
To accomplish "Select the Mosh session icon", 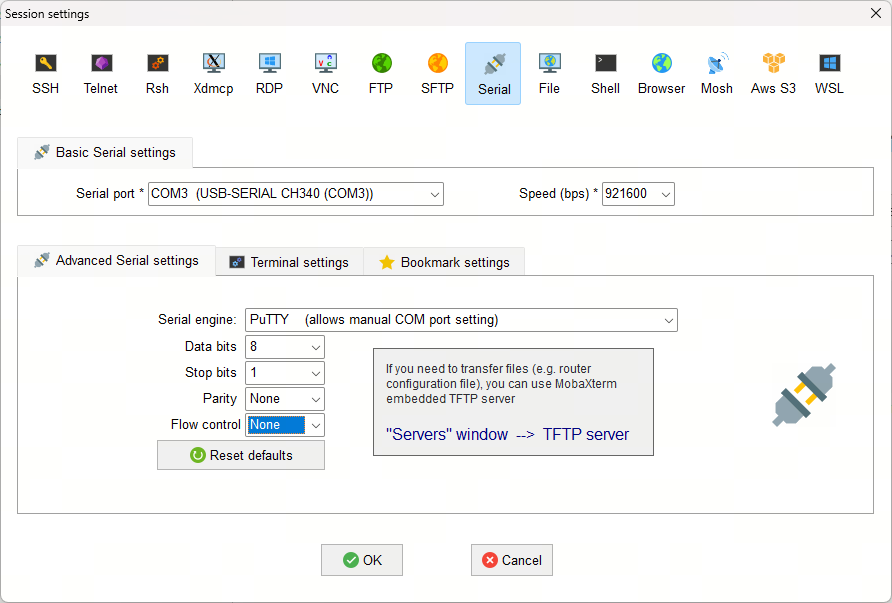I will (x=716, y=73).
